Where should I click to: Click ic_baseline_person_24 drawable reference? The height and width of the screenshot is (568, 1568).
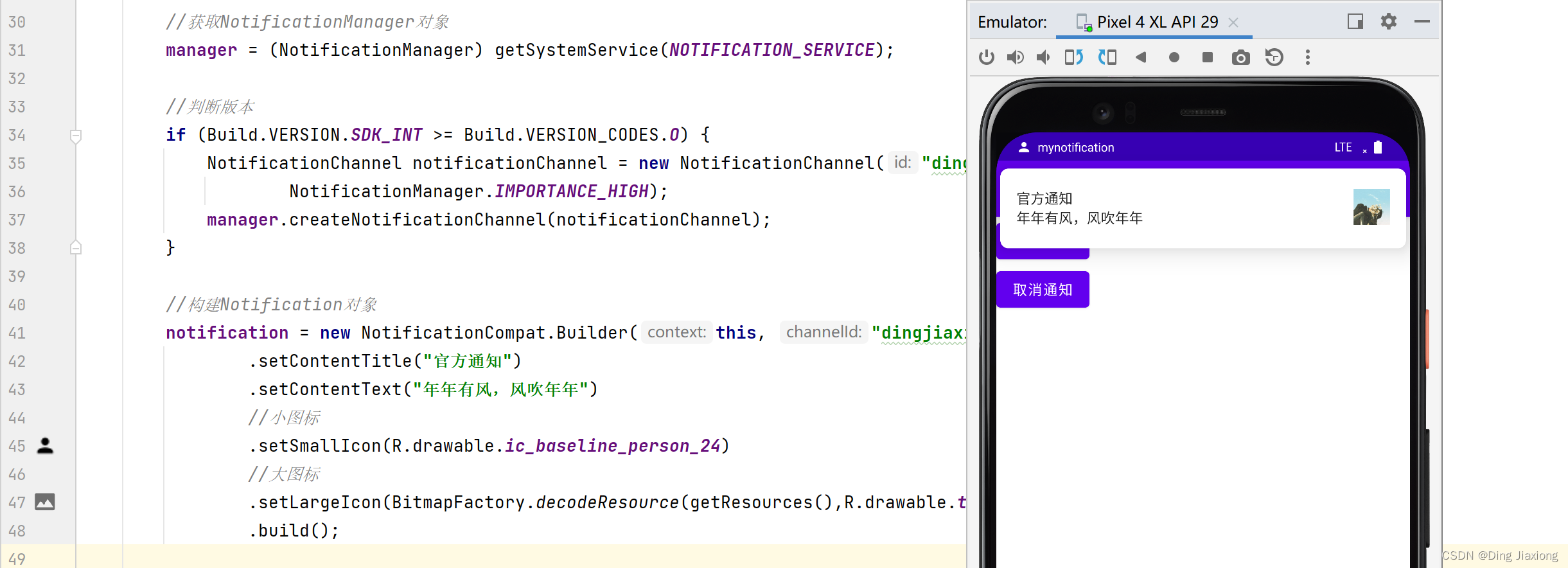(x=613, y=446)
